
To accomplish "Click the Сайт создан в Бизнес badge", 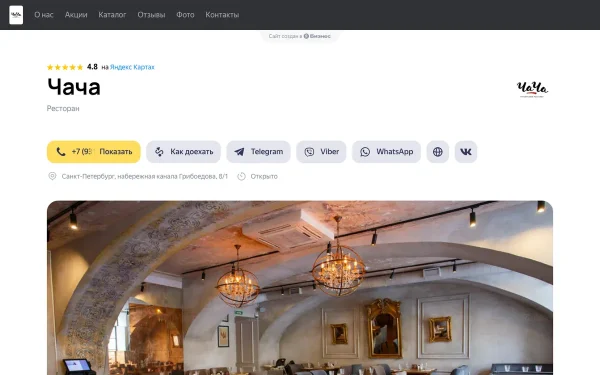I will [300, 36].
